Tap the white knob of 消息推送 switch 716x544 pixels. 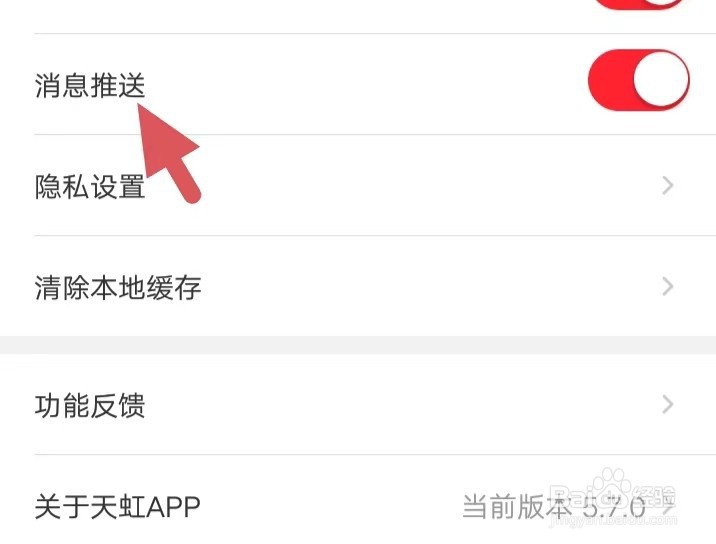660,79
